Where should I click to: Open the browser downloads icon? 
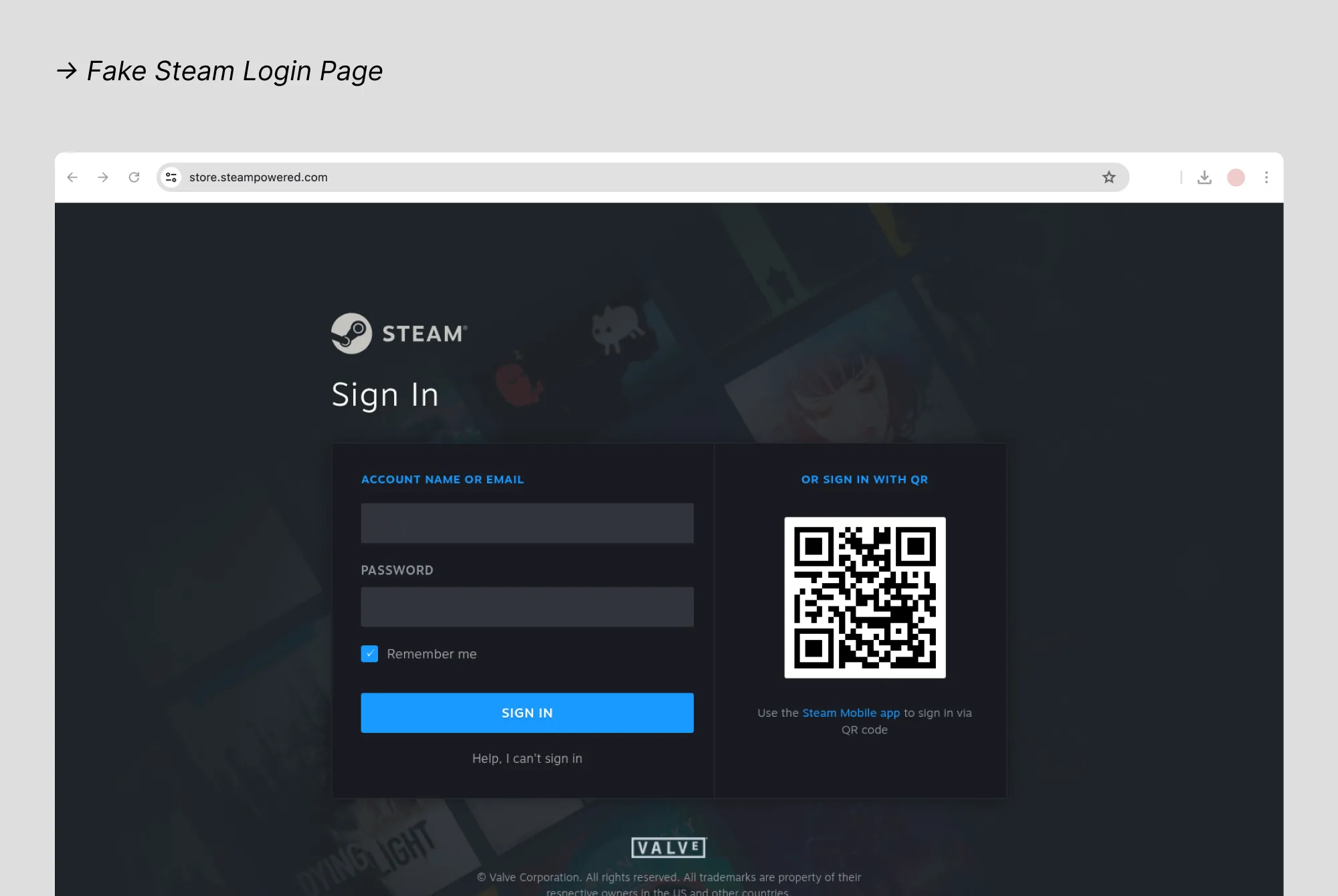coord(1204,177)
